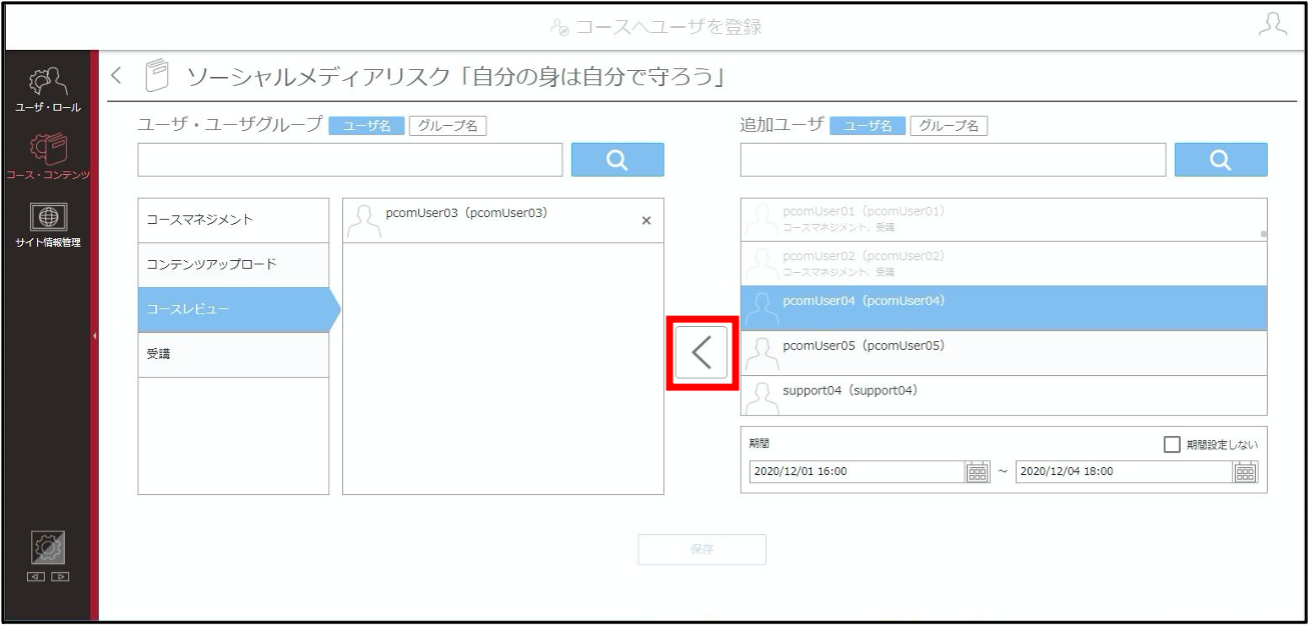This screenshot has width=1315, height=641.
Task: Select the ユーザ名 toggle for ユーザ・ユーザグループ
Action: pos(366,126)
